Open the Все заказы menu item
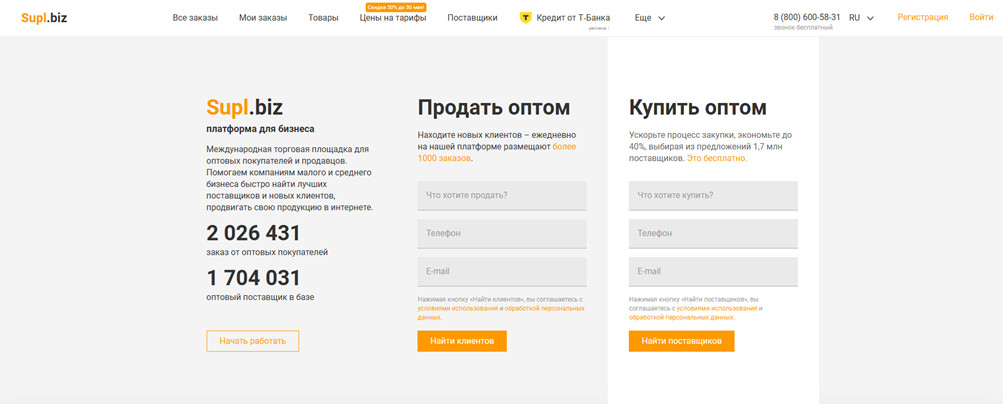This screenshot has height=404, width=1003. 195,18
